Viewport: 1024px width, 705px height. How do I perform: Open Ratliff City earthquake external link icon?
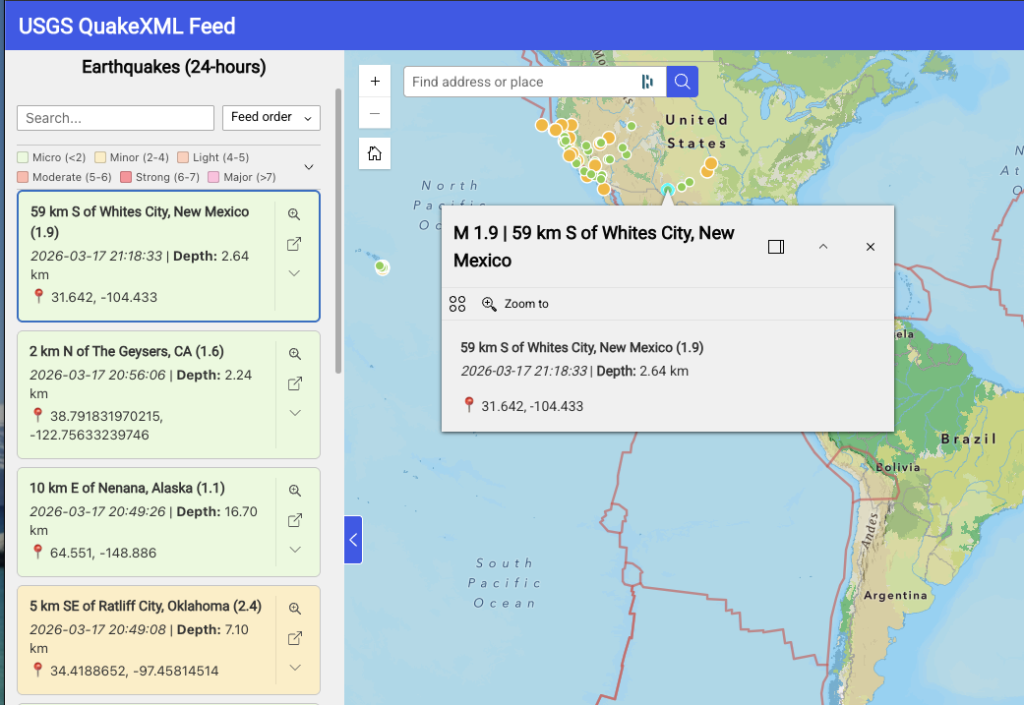click(295, 638)
